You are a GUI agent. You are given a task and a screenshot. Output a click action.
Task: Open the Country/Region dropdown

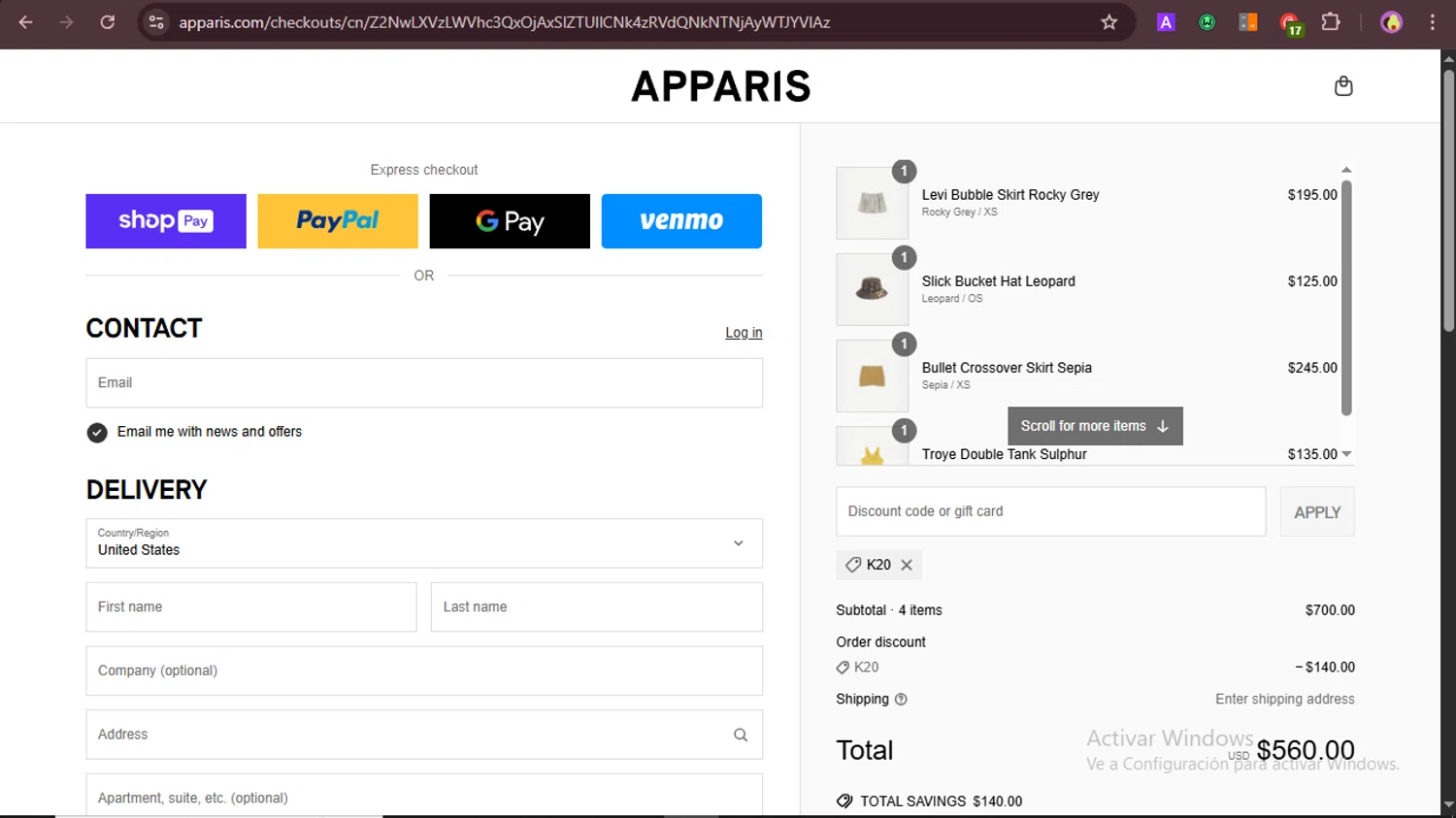click(x=424, y=543)
